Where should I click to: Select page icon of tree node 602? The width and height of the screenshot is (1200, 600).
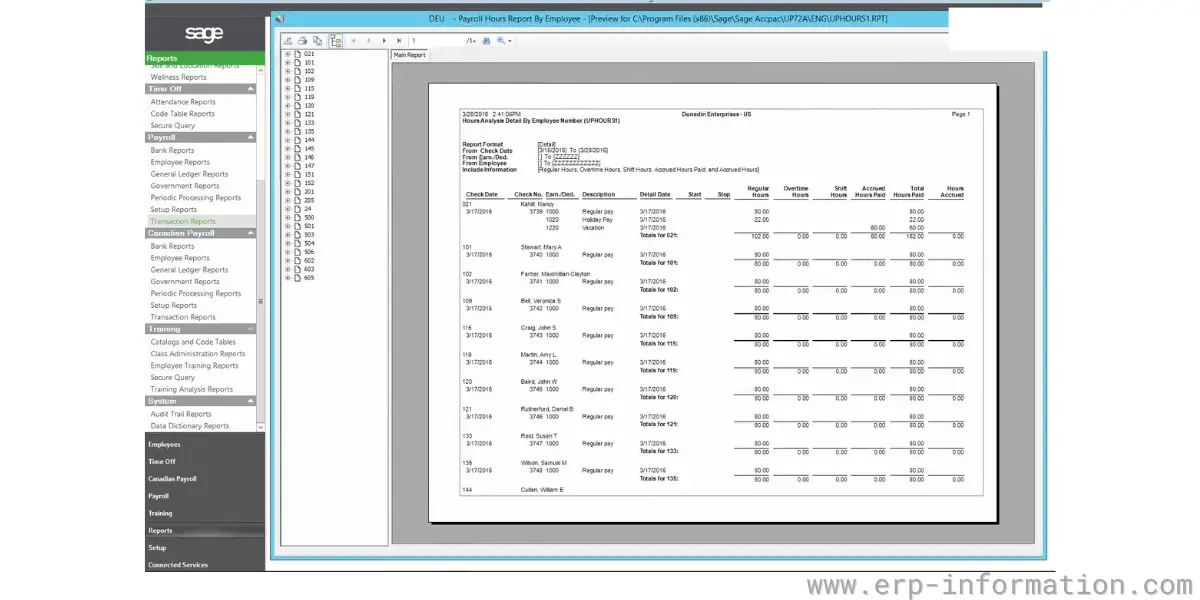coord(297,261)
